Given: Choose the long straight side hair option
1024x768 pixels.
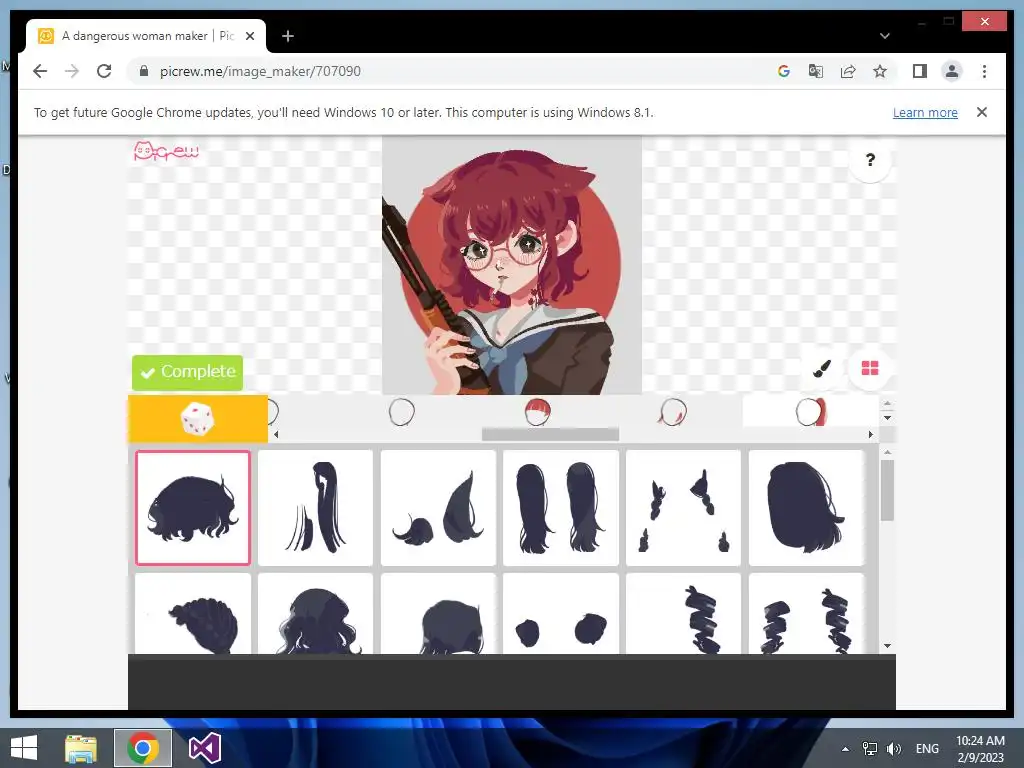Looking at the screenshot, I should pyautogui.click(x=315, y=507).
